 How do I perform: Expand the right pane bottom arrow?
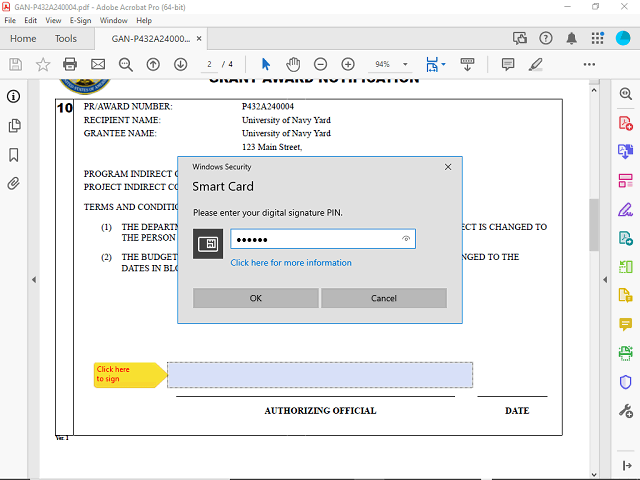627,465
